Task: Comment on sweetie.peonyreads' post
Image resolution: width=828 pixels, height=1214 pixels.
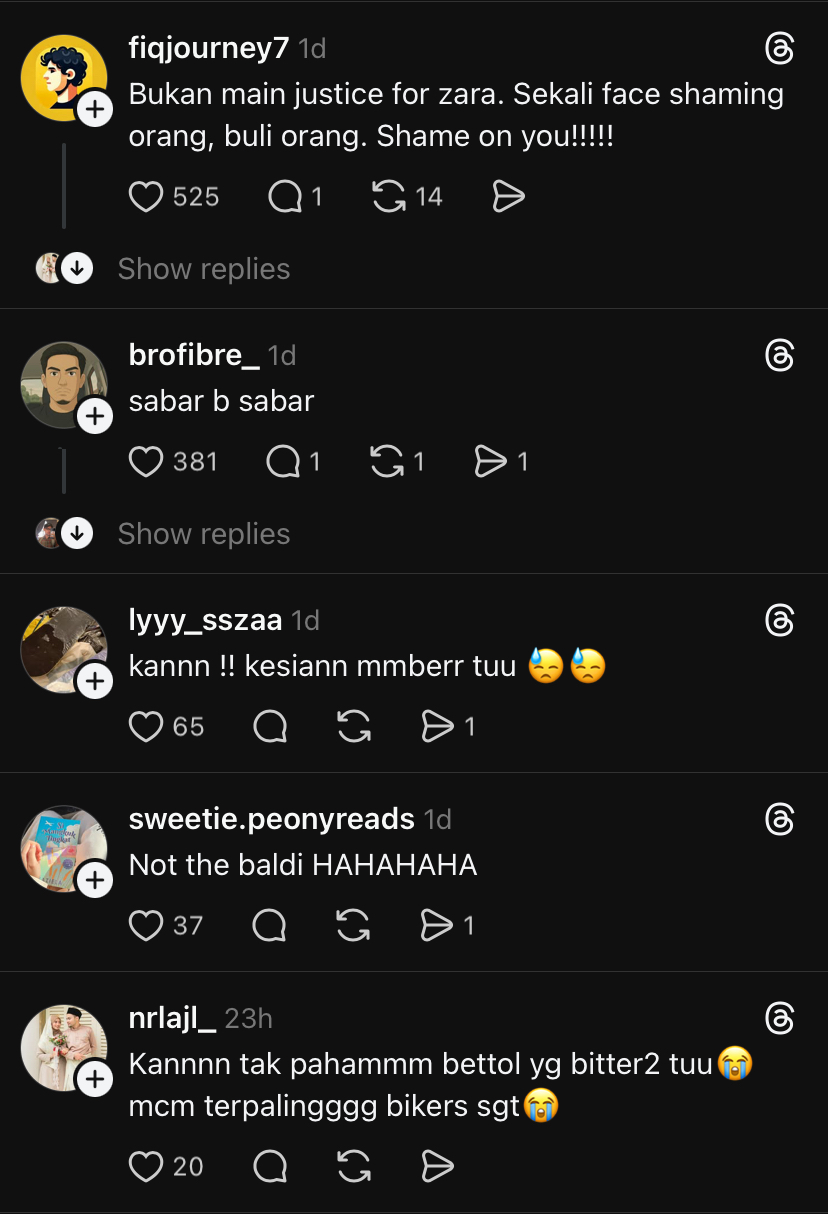Action: pos(270,925)
